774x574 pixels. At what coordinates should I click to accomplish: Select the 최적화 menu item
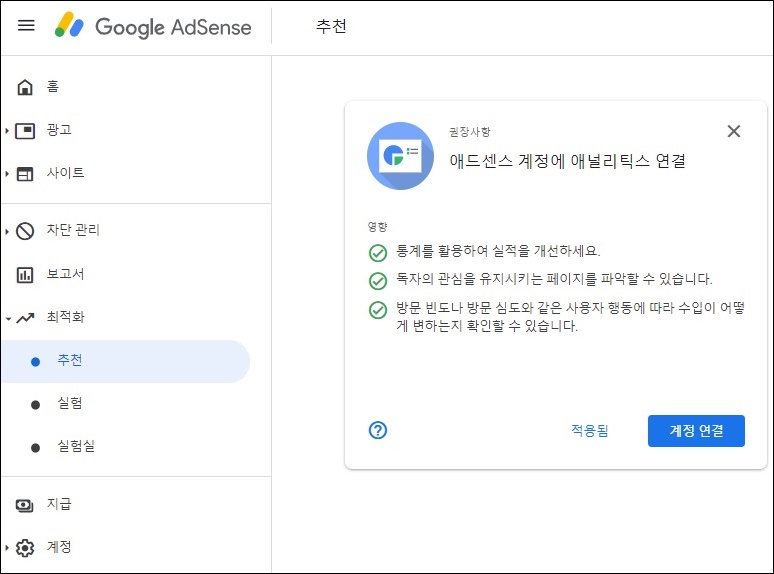coord(65,316)
